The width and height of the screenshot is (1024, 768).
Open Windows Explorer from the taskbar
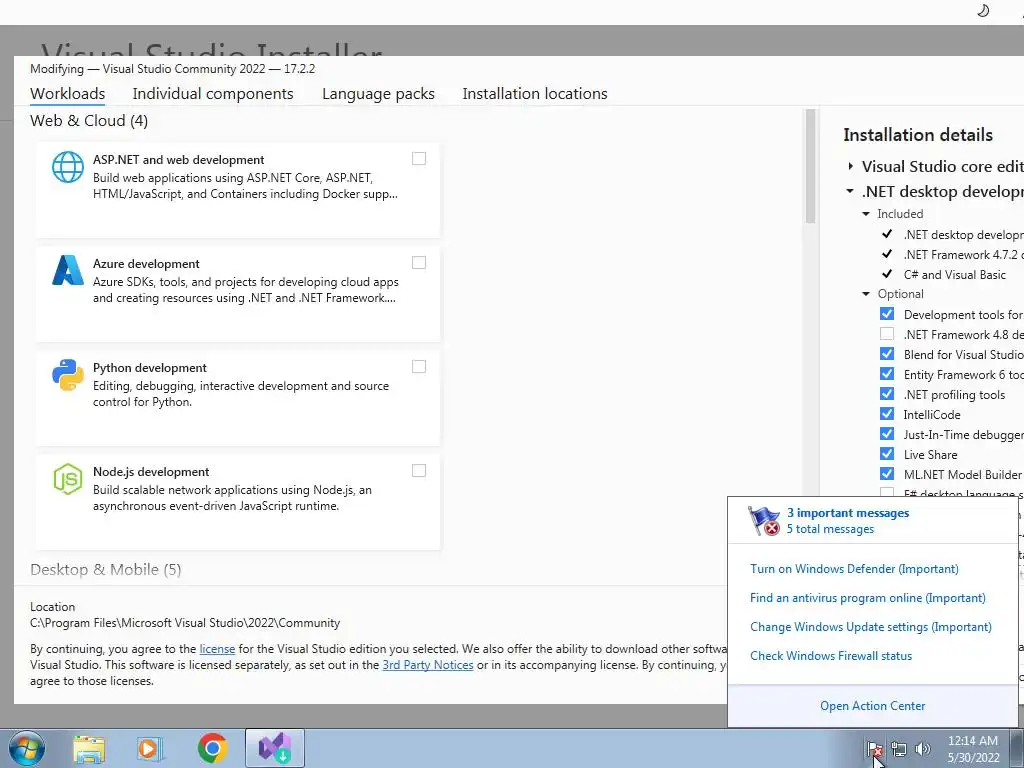tap(89, 749)
